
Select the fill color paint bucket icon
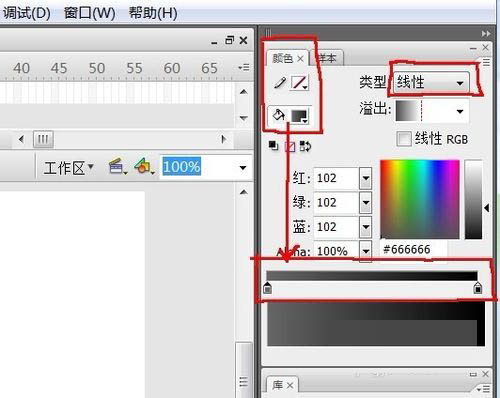click(x=279, y=115)
